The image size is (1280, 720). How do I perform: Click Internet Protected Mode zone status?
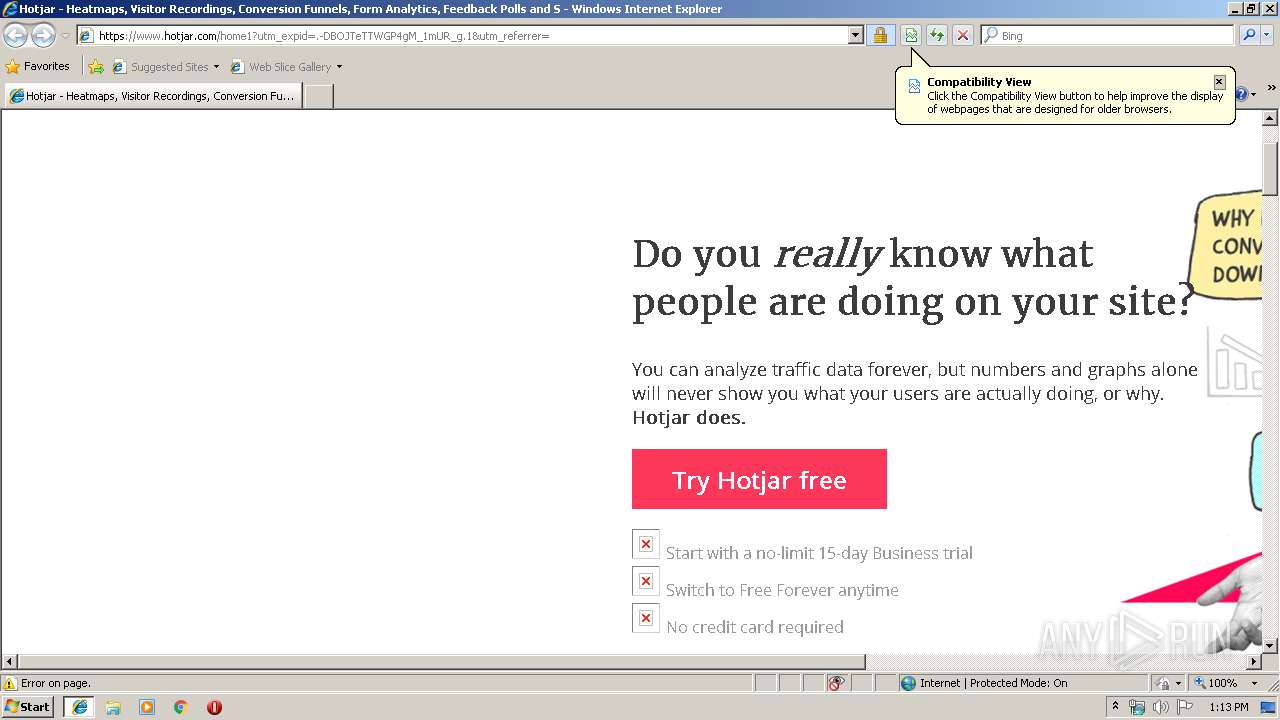983,683
